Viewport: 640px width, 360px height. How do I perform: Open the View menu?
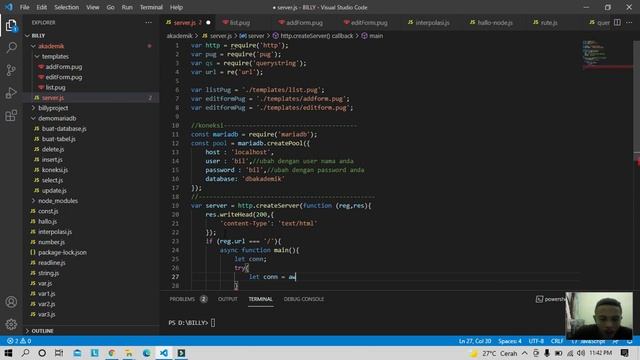(x=93, y=7)
